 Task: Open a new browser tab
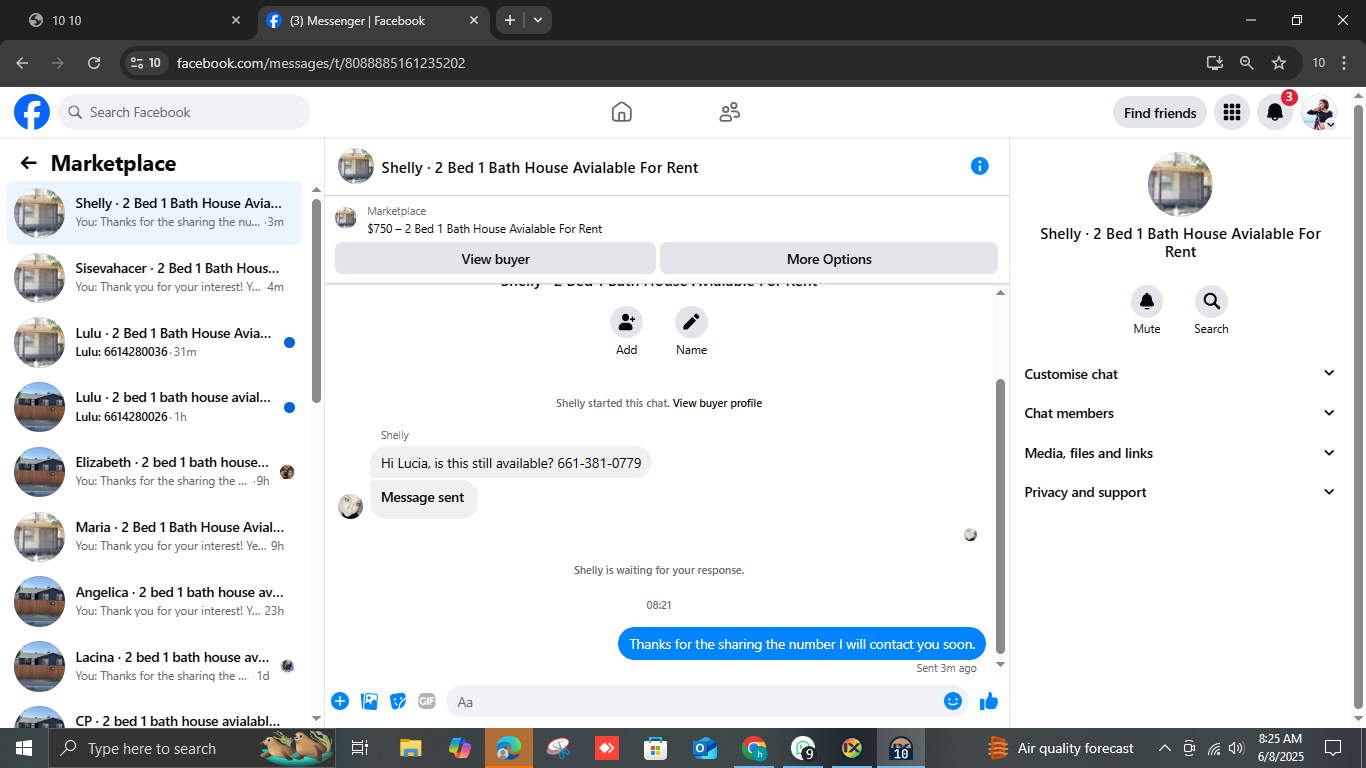click(510, 20)
